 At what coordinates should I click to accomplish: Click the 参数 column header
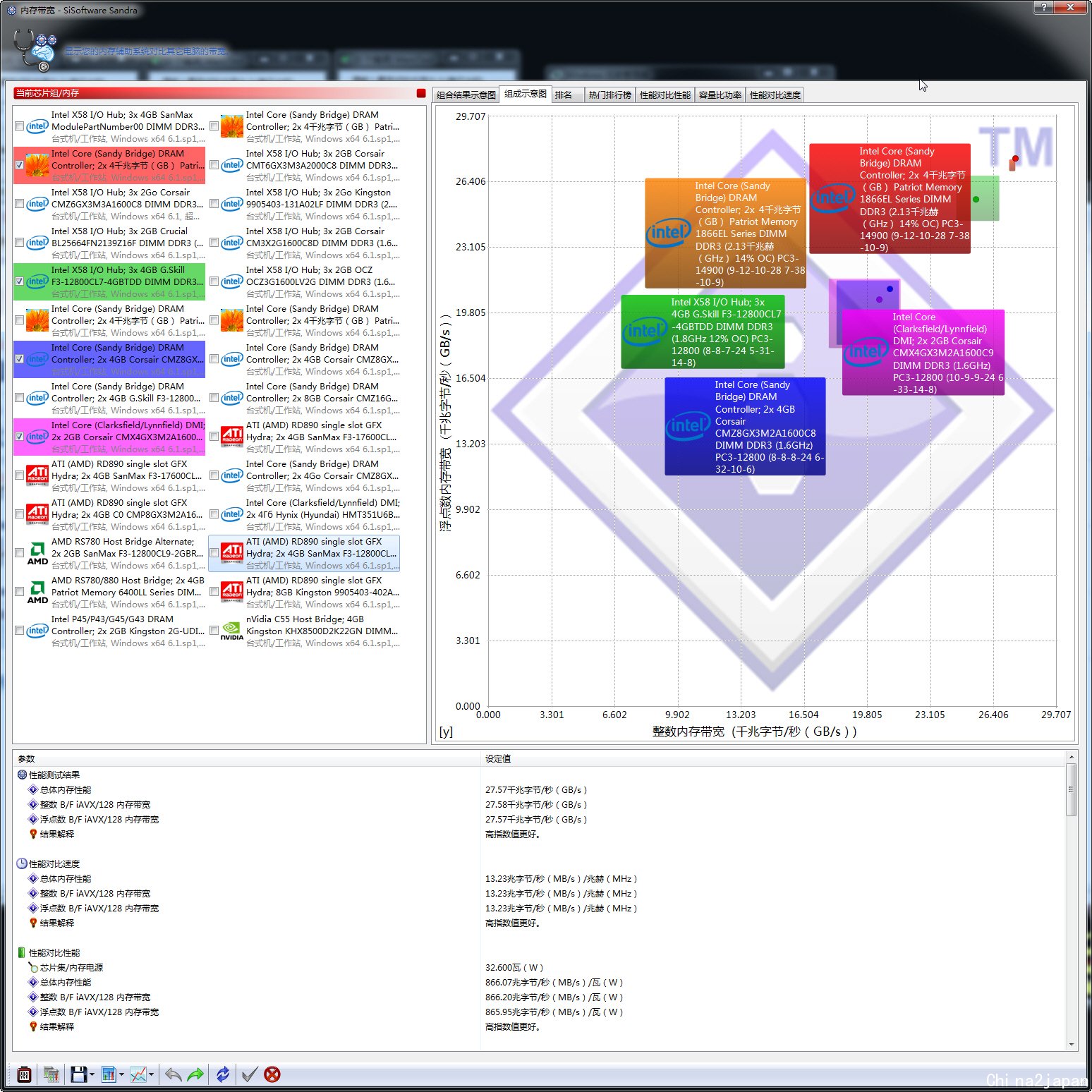point(247,758)
